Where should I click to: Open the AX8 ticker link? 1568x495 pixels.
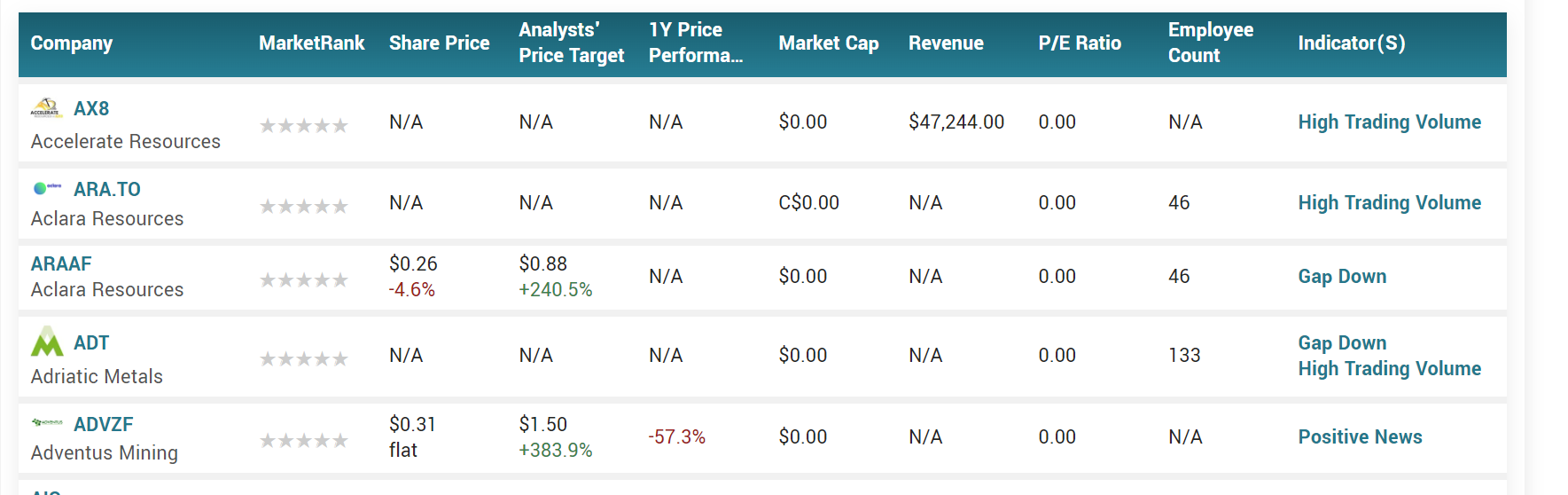pos(91,109)
